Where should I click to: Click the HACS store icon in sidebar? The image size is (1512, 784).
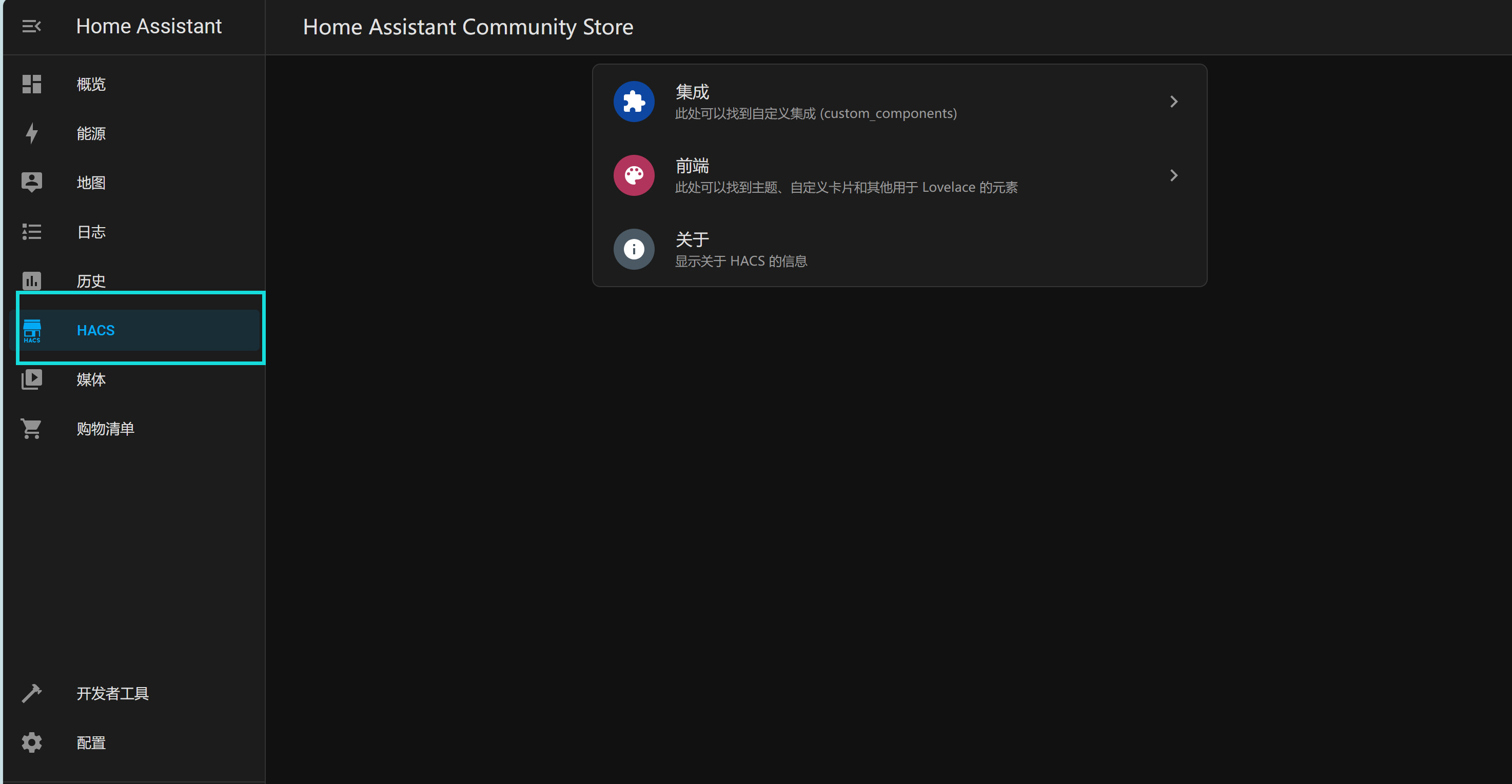tap(32, 330)
